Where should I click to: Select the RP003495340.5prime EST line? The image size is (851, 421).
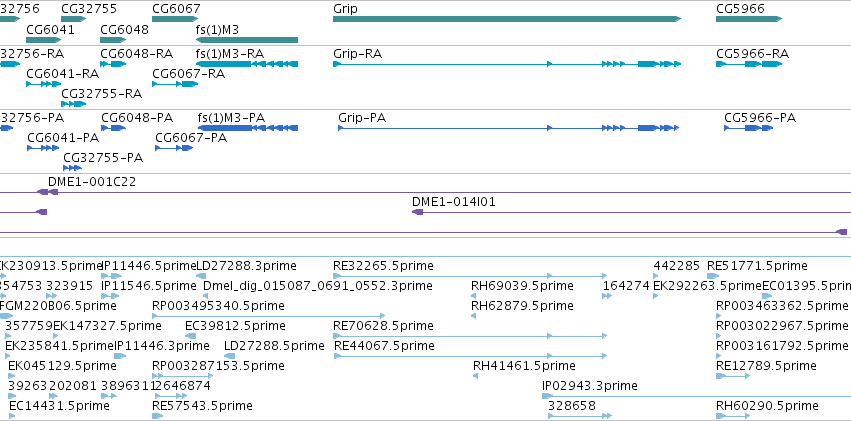[x=269, y=316]
